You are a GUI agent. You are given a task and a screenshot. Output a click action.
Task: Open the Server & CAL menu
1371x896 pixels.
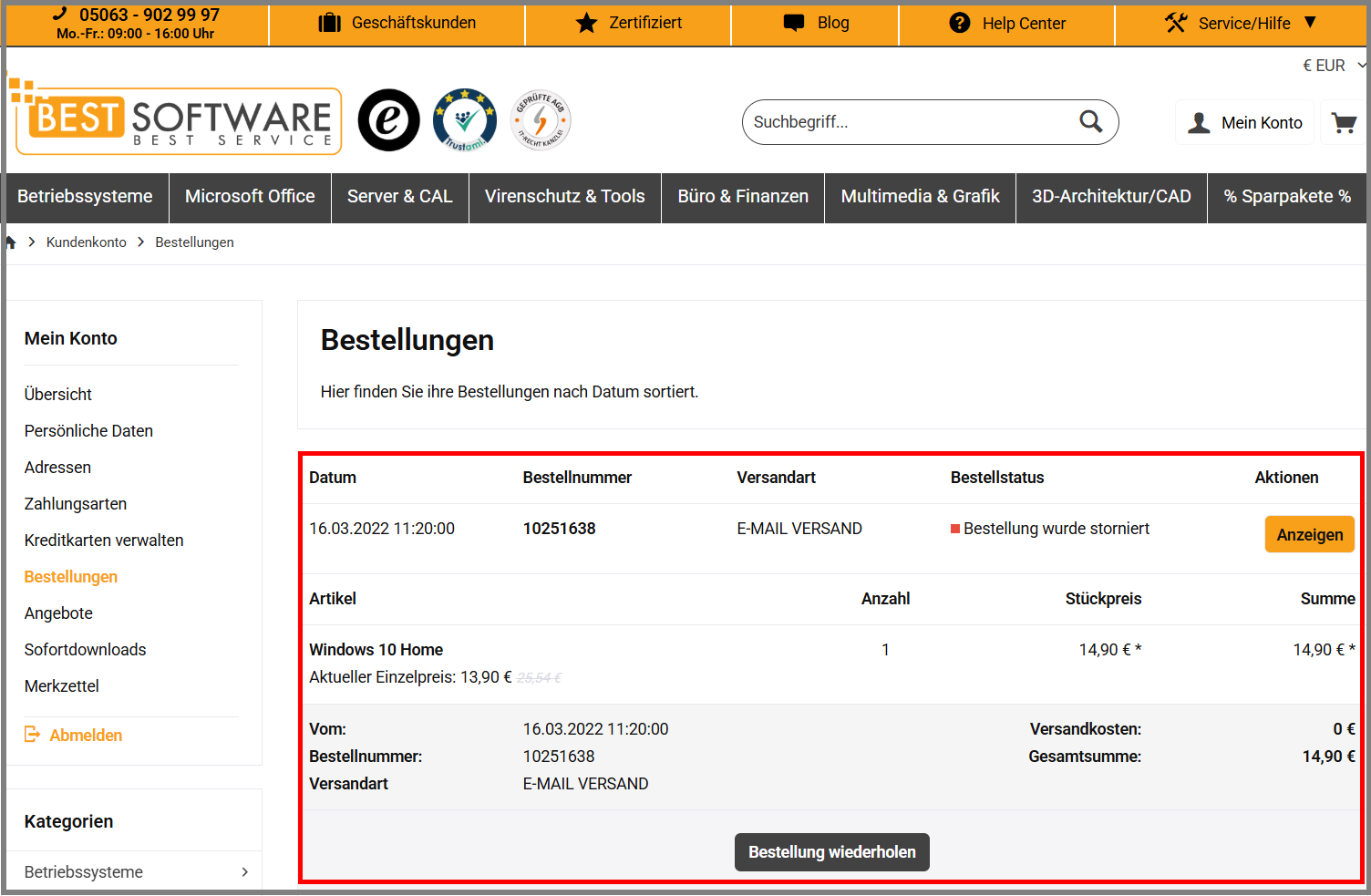tap(399, 197)
